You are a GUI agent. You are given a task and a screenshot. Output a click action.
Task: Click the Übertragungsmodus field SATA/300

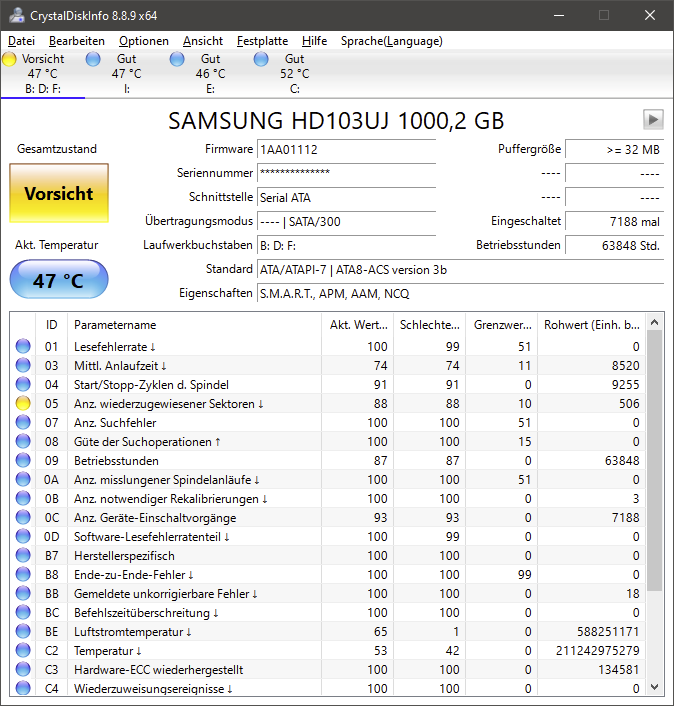346,222
